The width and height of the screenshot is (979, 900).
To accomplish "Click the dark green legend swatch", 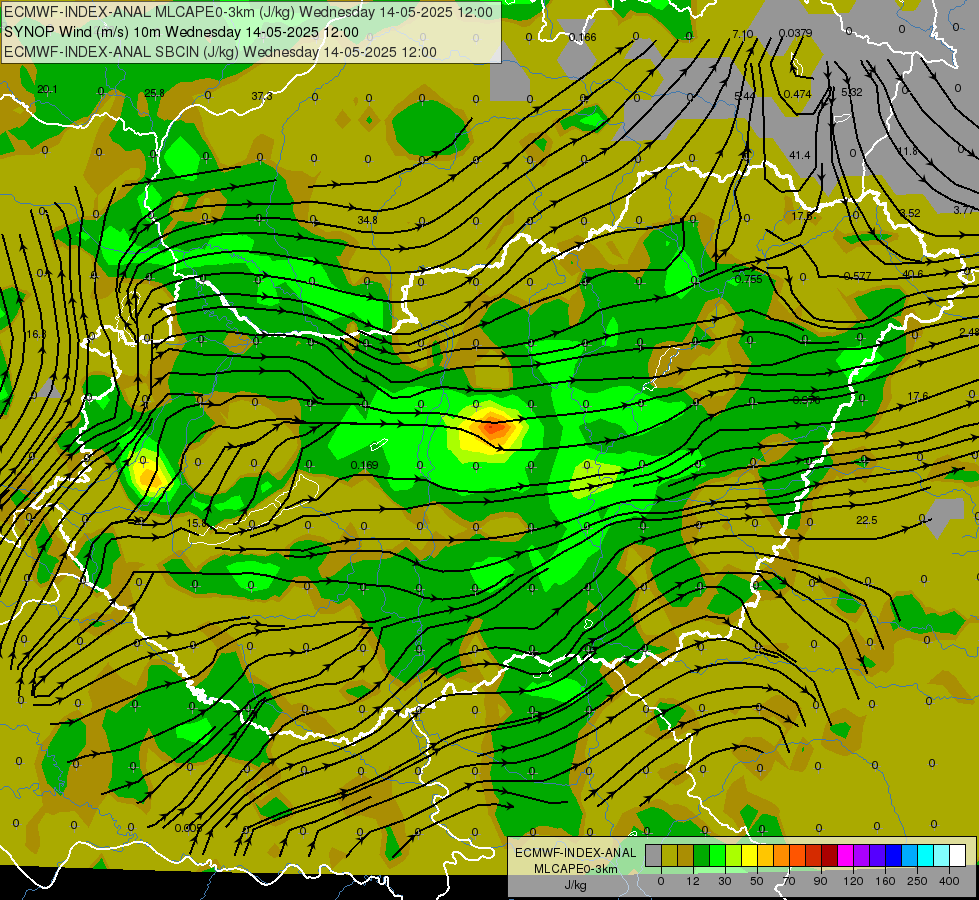I will click(x=701, y=856).
